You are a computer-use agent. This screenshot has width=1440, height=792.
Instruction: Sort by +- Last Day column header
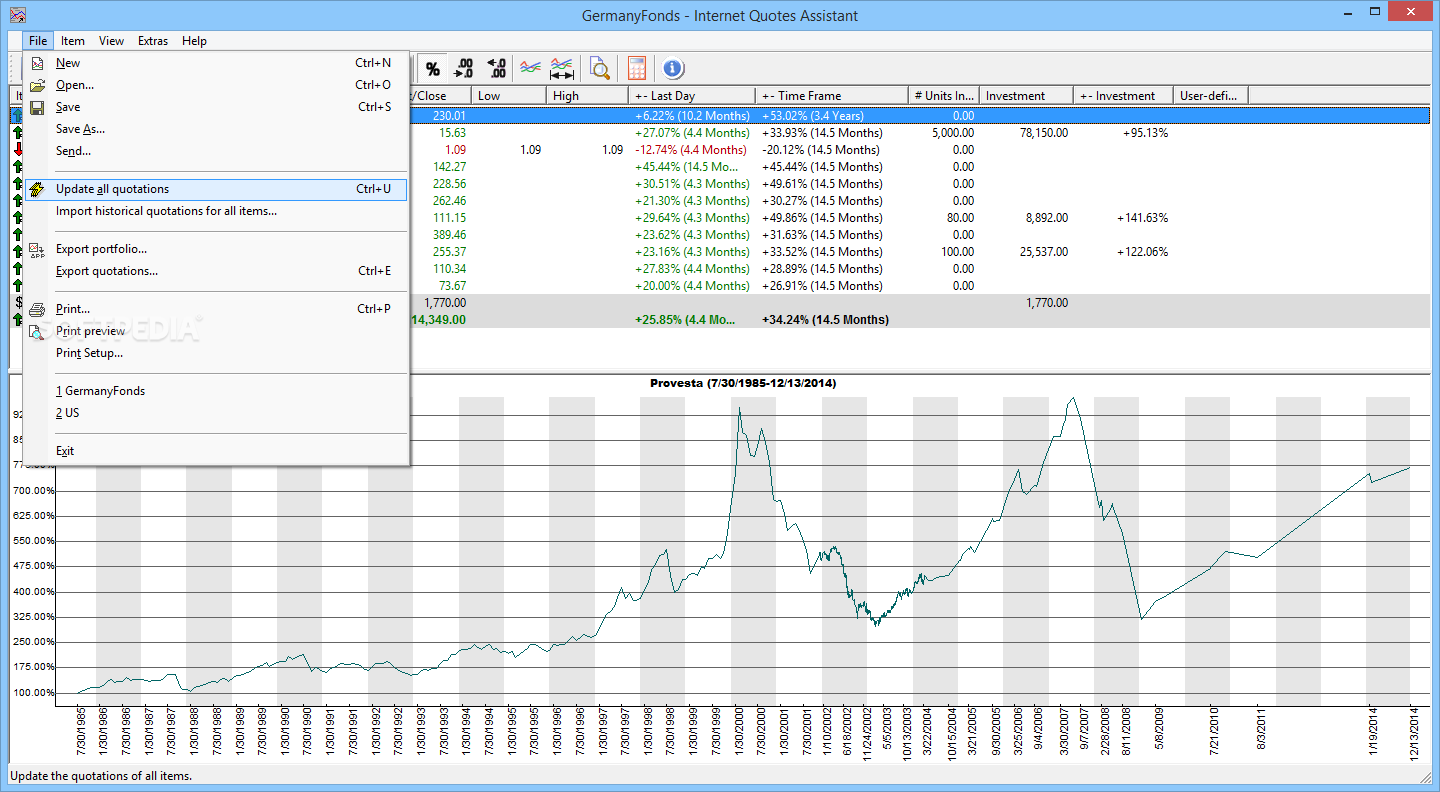coord(692,96)
